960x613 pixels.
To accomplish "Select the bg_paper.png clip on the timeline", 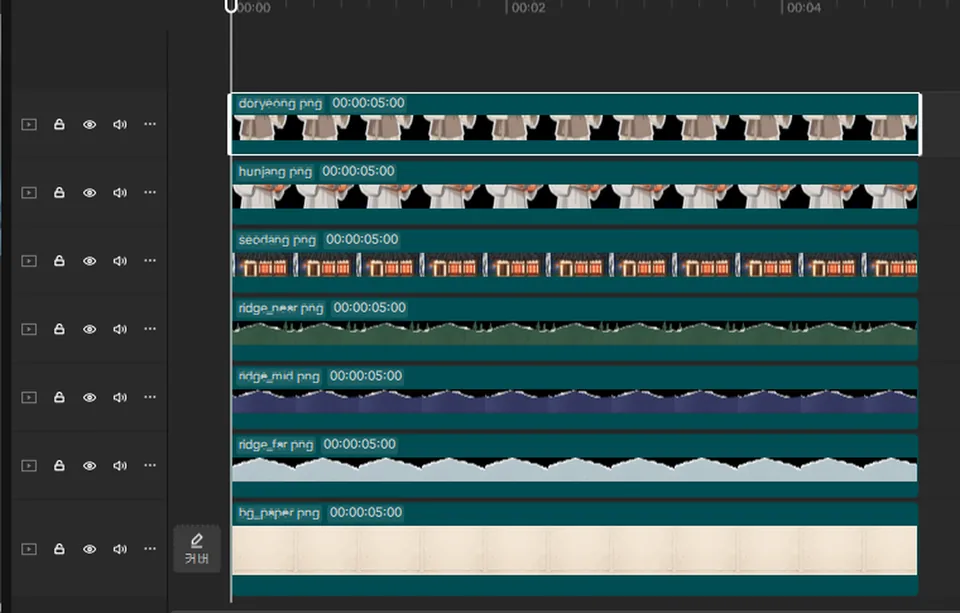I will 574,549.
